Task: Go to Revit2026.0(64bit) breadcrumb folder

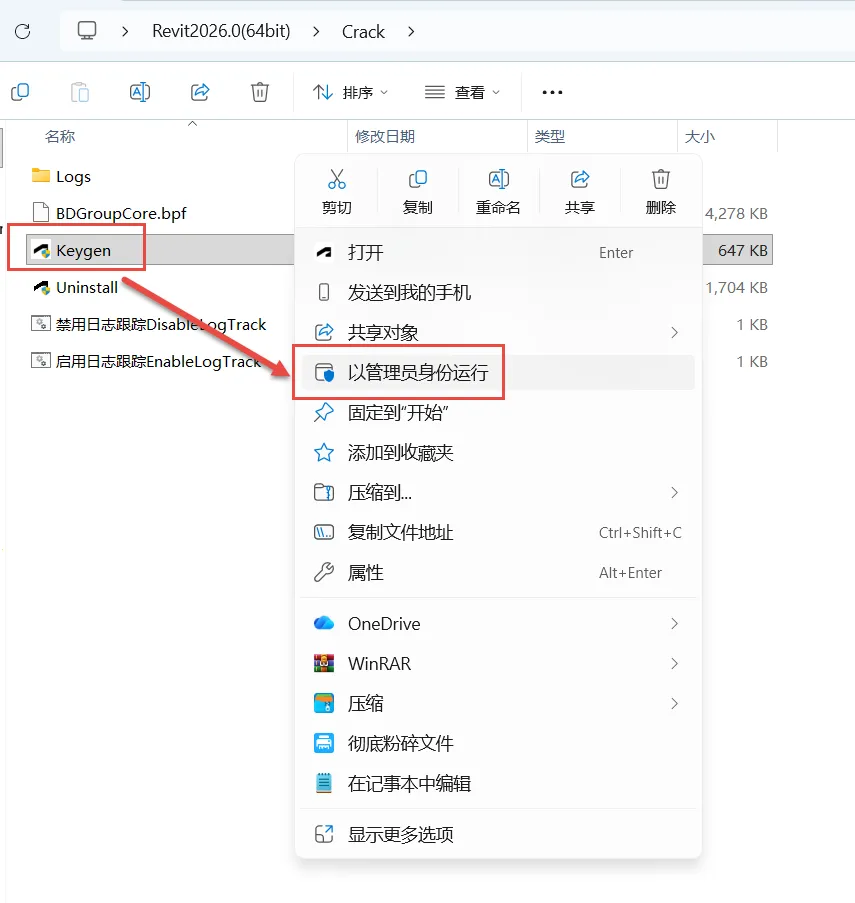Action: pyautogui.click(x=221, y=31)
